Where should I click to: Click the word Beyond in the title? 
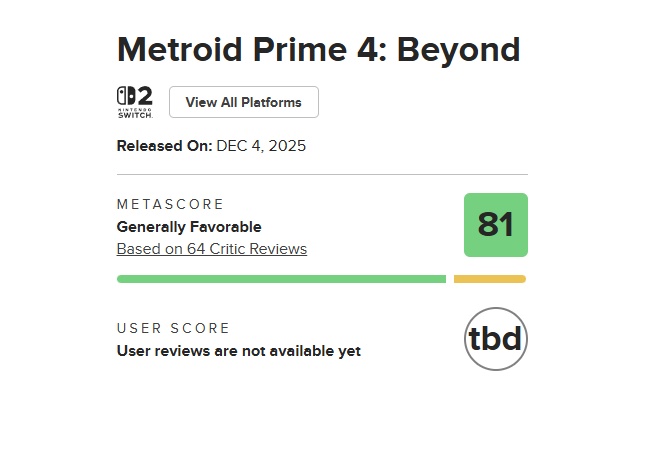coord(459,50)
